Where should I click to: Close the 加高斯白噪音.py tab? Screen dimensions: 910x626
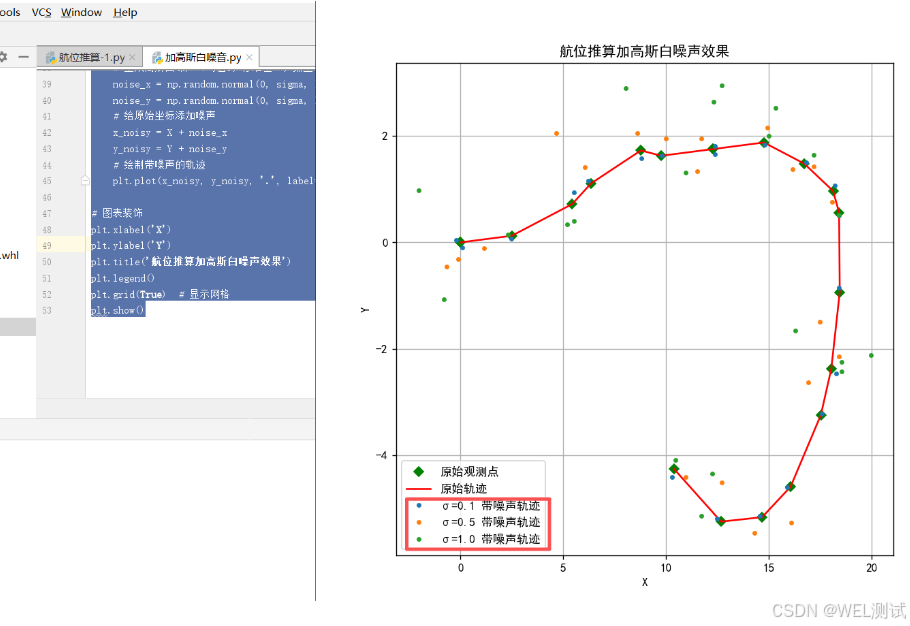coord(249,57)
